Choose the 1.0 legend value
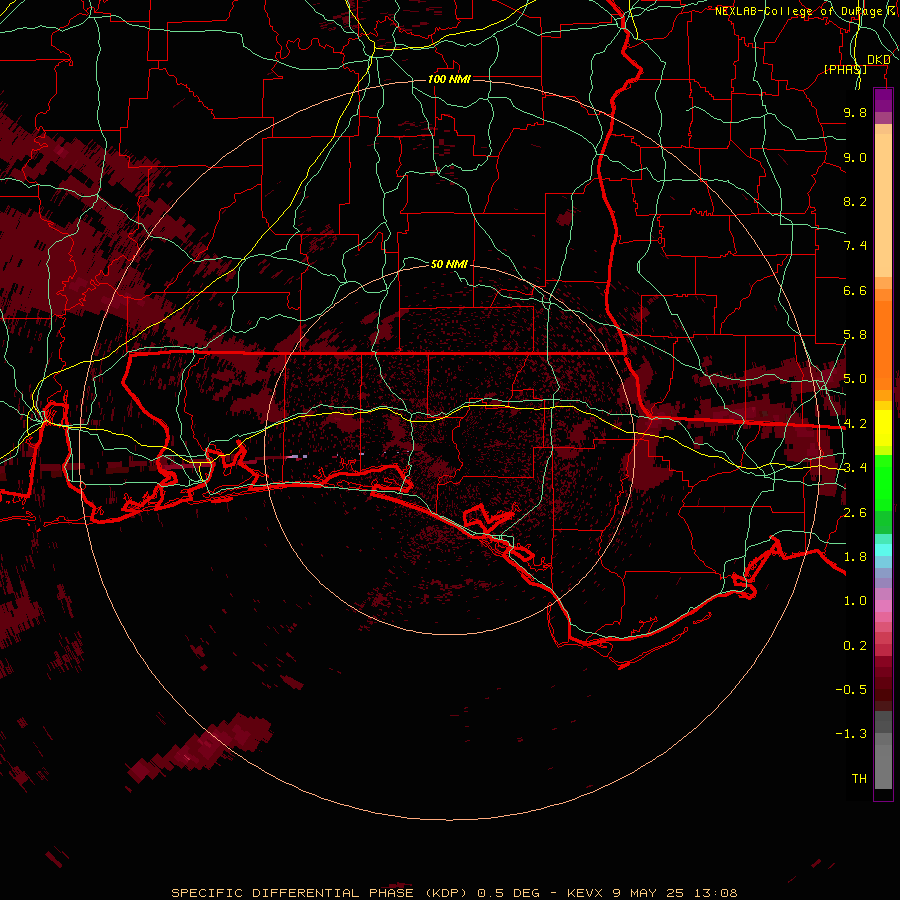This screenshot has height=900, width=900. coord(855,601)
